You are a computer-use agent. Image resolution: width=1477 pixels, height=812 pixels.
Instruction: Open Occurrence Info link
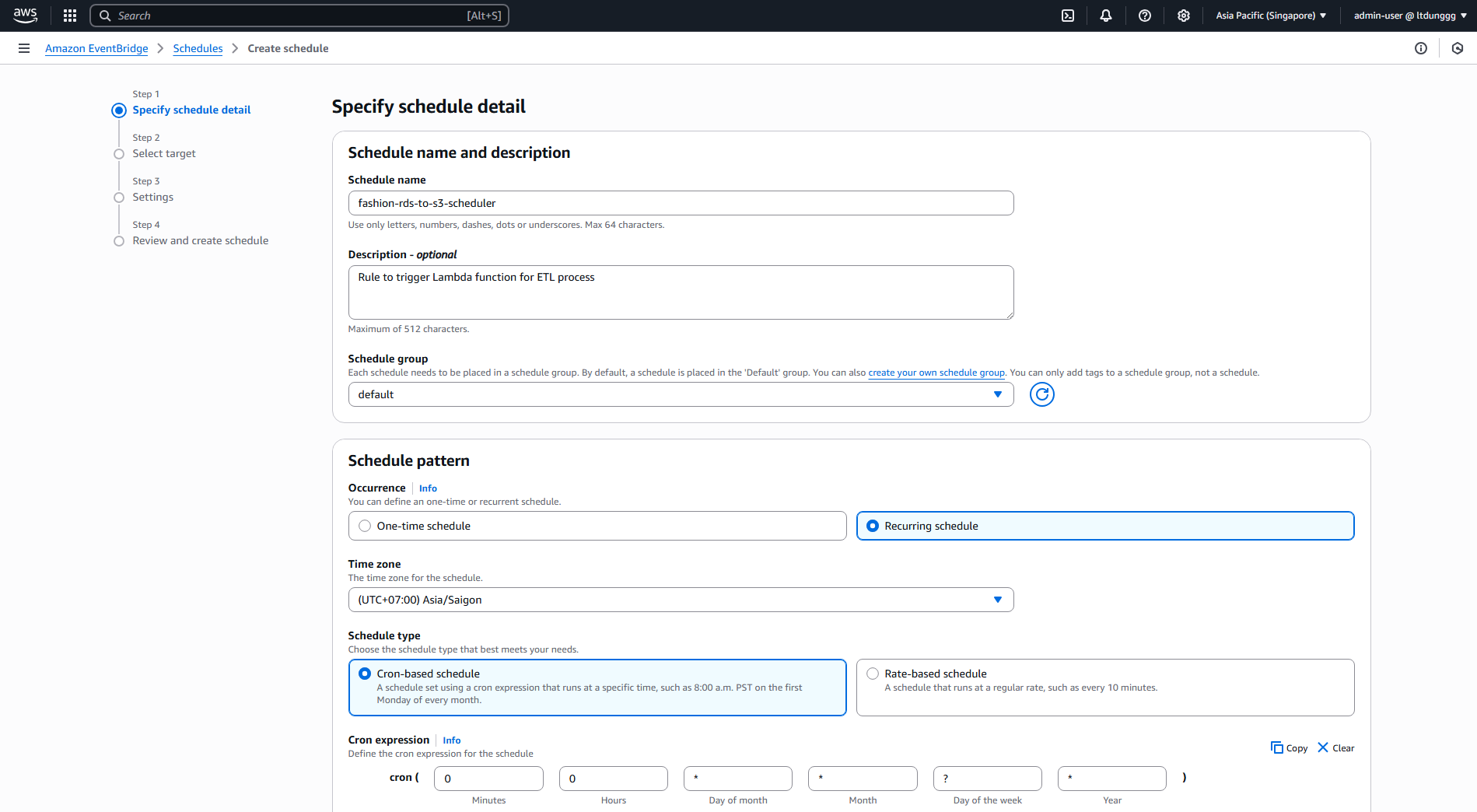point(428,488)
